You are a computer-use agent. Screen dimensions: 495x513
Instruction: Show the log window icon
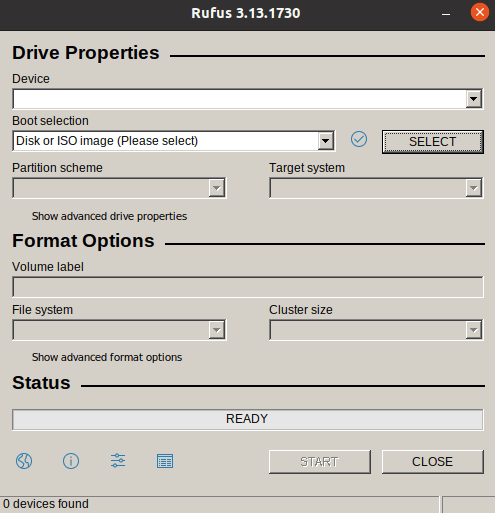tap(165, 461)
